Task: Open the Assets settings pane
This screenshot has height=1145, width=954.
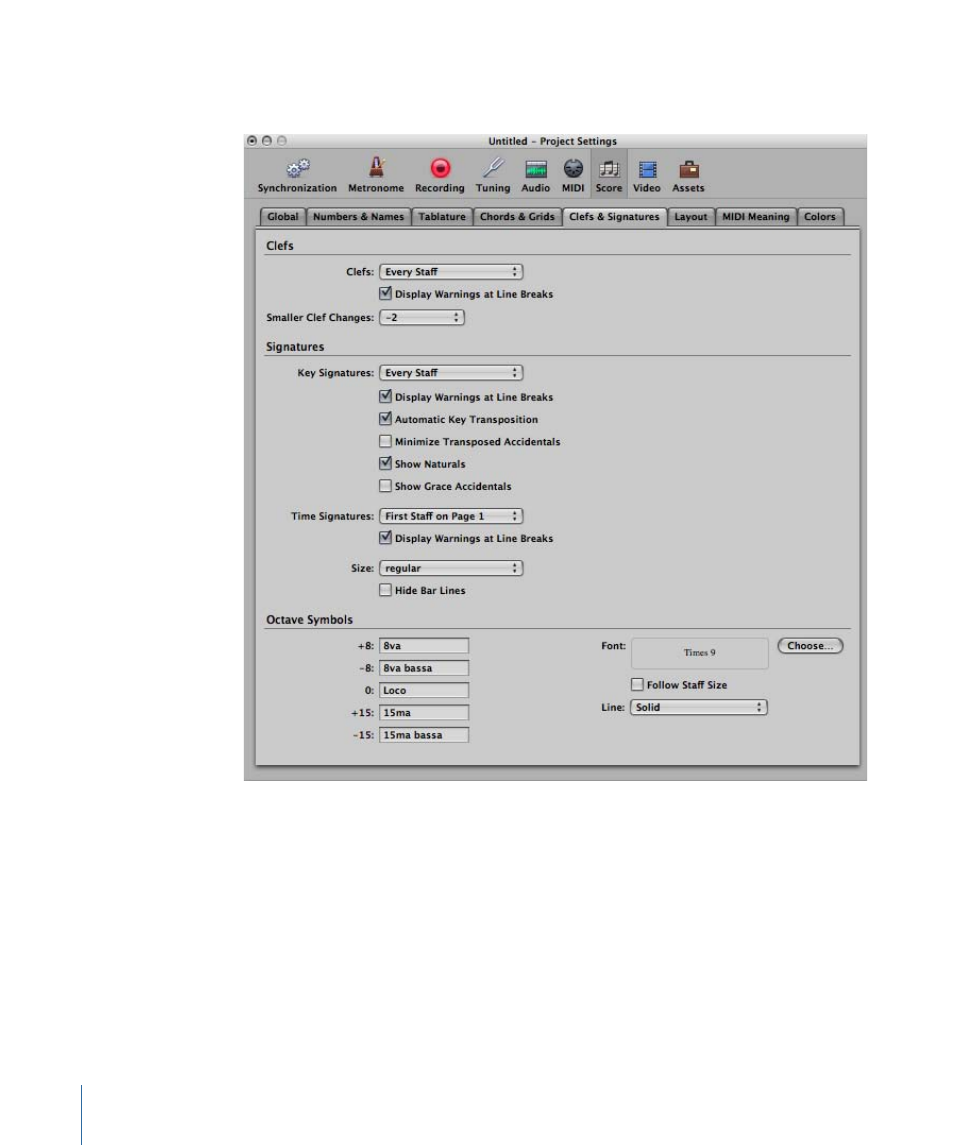Action: pos(688,176)
